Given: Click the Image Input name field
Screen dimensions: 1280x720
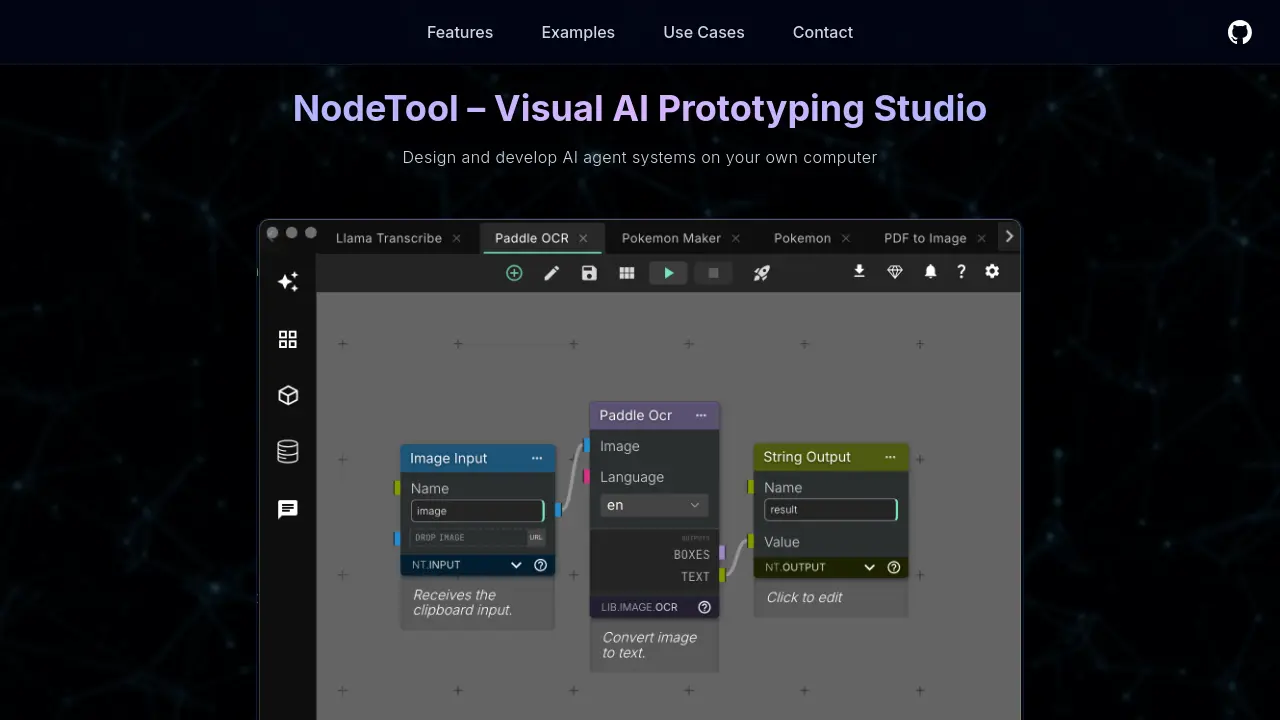Looking at the screenshot, I should pyautogui.click(x=478, y=511).
